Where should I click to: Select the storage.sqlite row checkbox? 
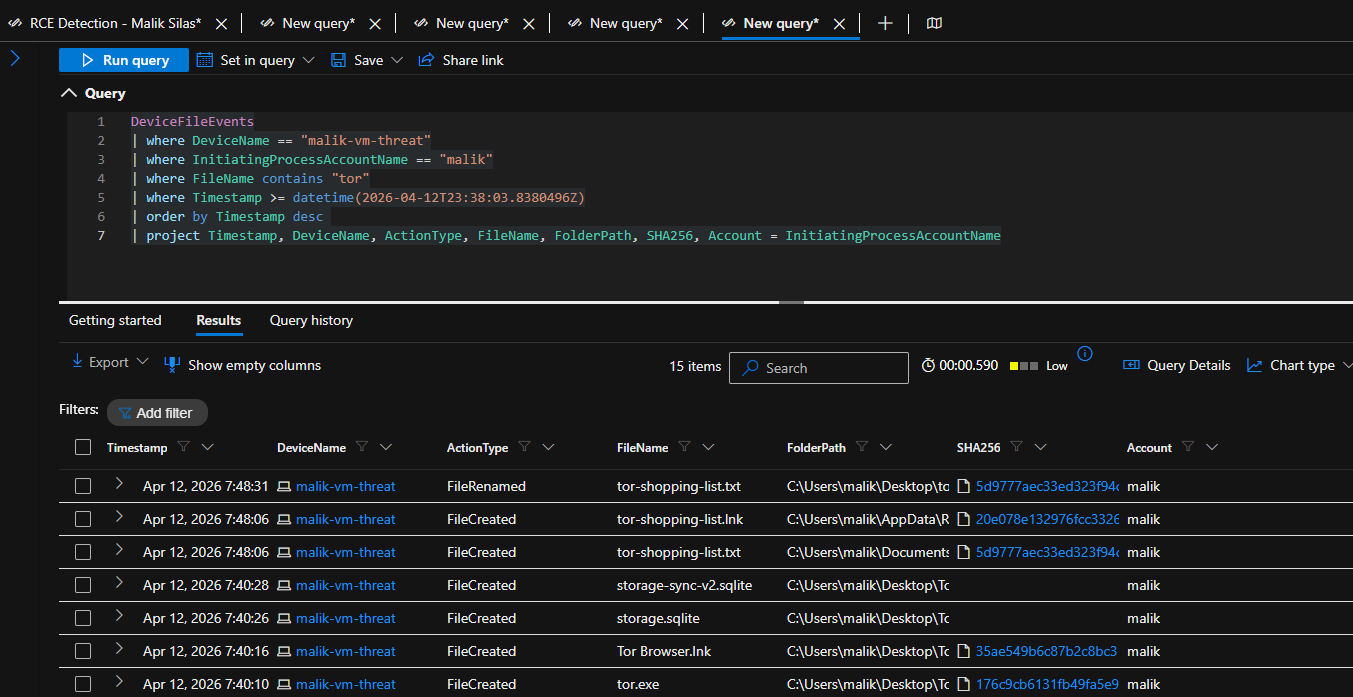[x=83, y=619]
